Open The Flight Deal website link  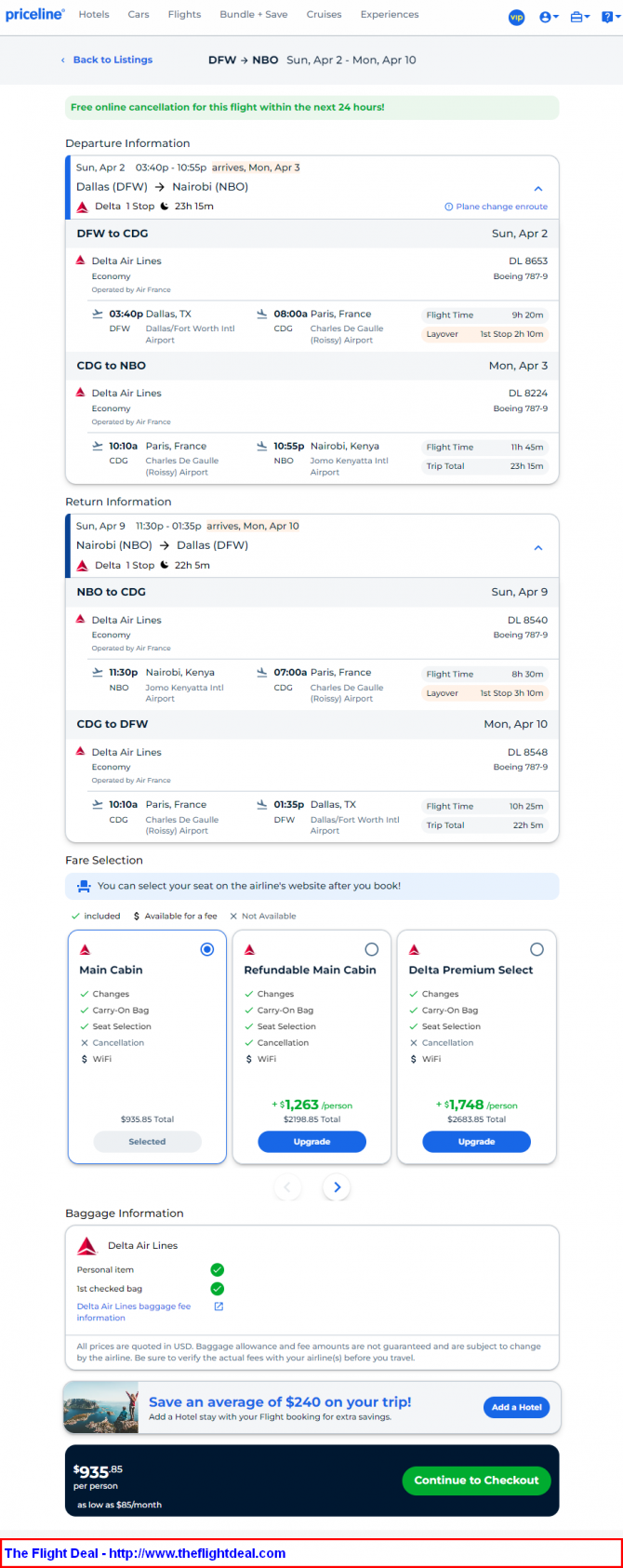[x=145, y=1553]
